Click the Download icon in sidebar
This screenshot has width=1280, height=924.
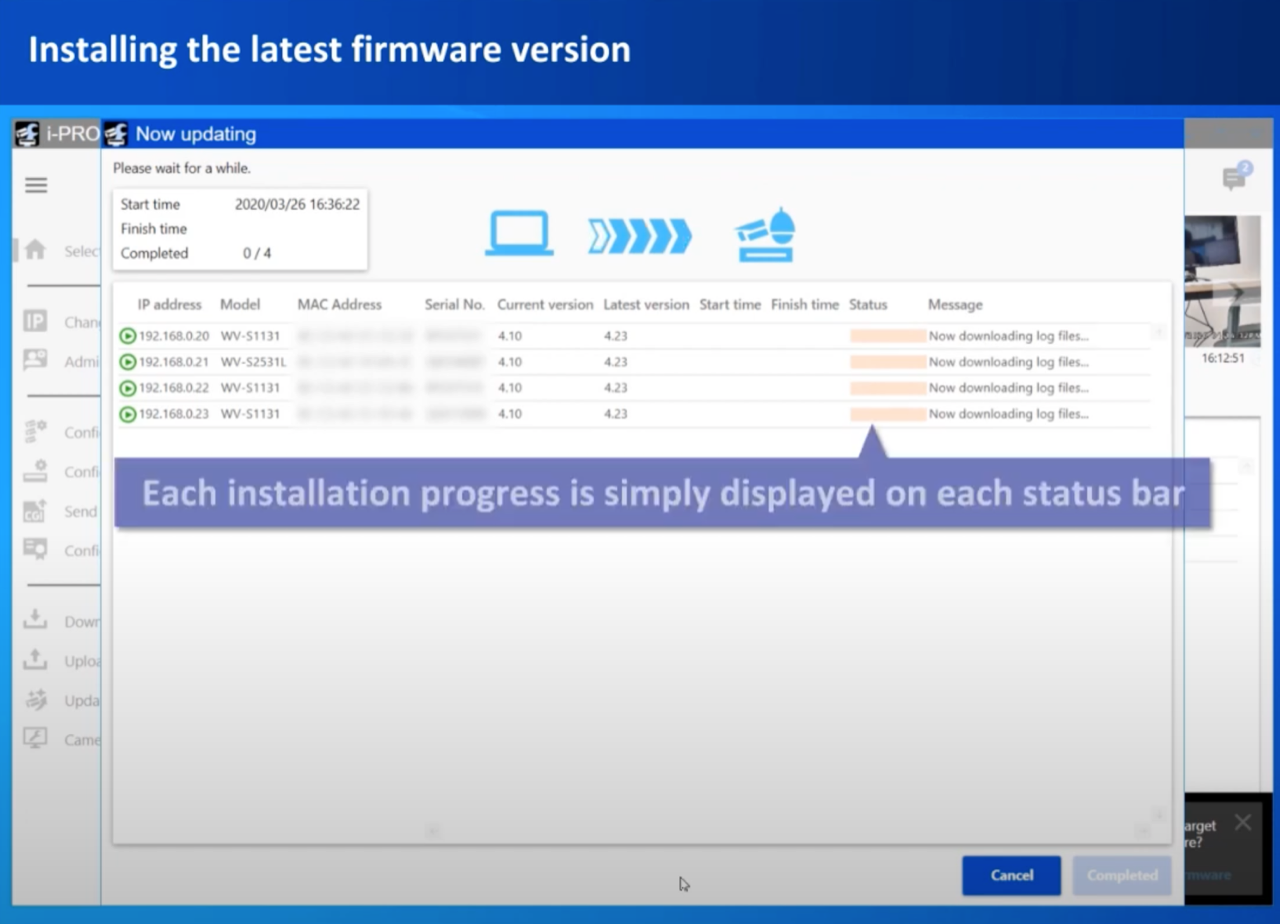(35, 620)
